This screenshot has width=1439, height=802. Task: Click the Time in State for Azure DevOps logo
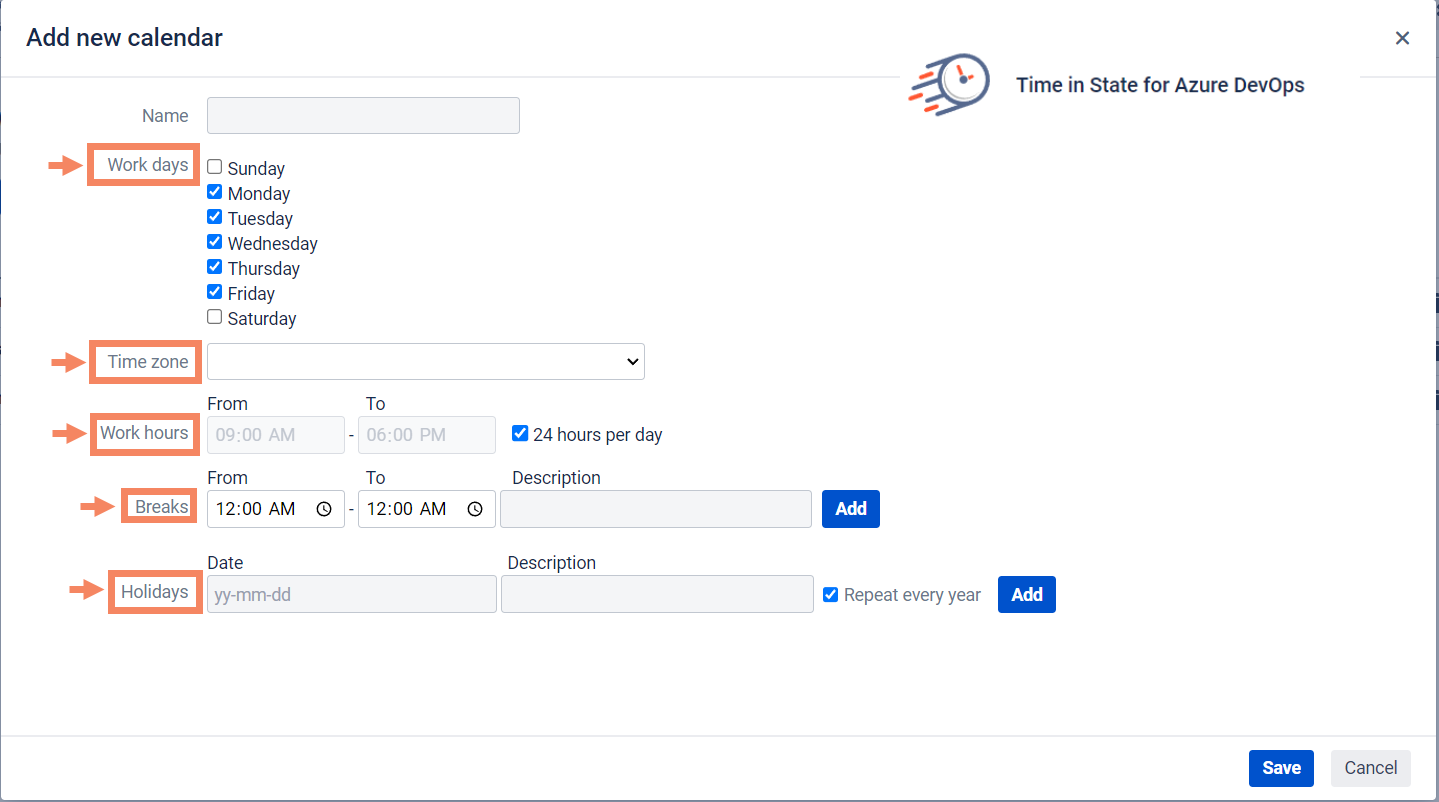[947, 84]
